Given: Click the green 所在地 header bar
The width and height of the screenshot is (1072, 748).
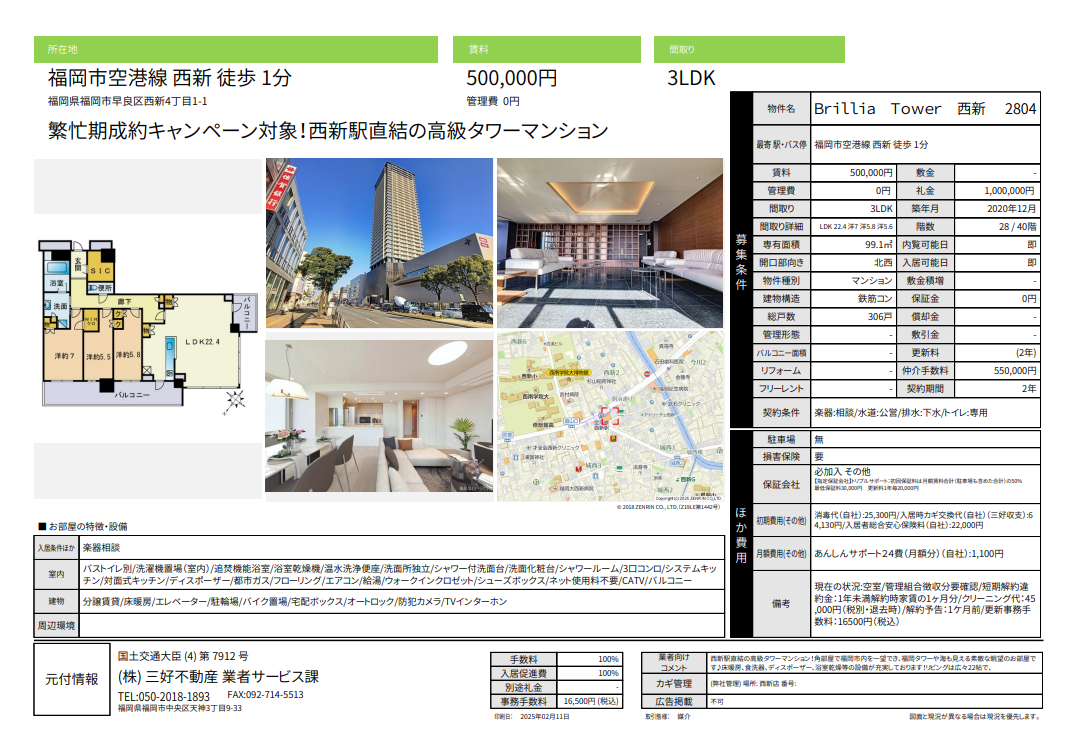Looking at the screenshot, I should coord(236,49).
